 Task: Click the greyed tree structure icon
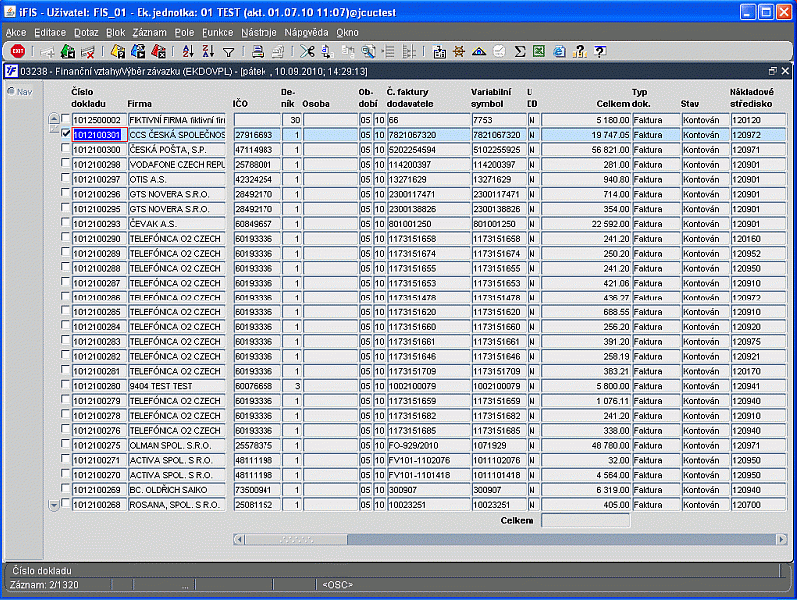click(x=409, y=51)
